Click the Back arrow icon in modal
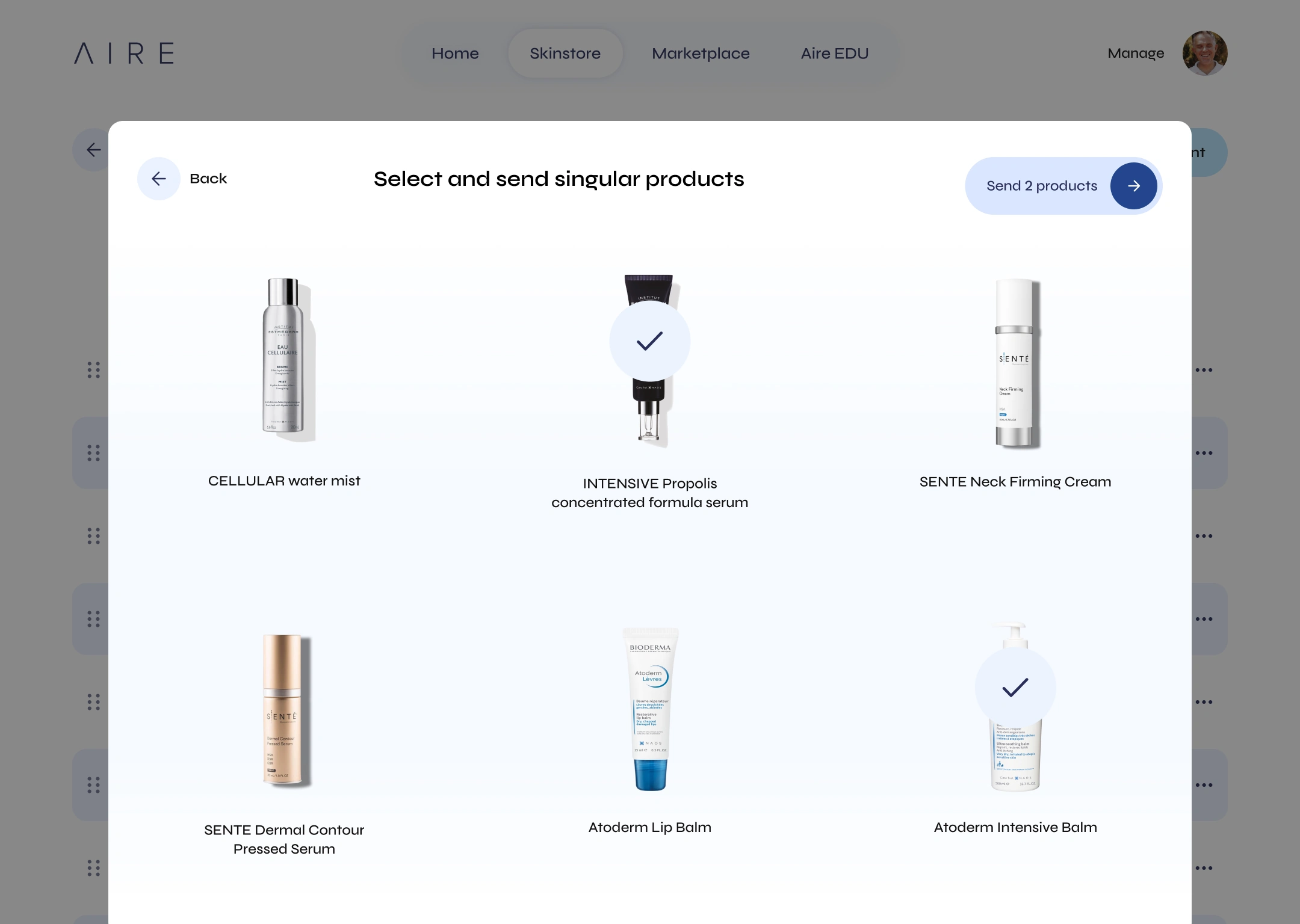Screen dimensions: 1300x924 (x=159, y=179)
